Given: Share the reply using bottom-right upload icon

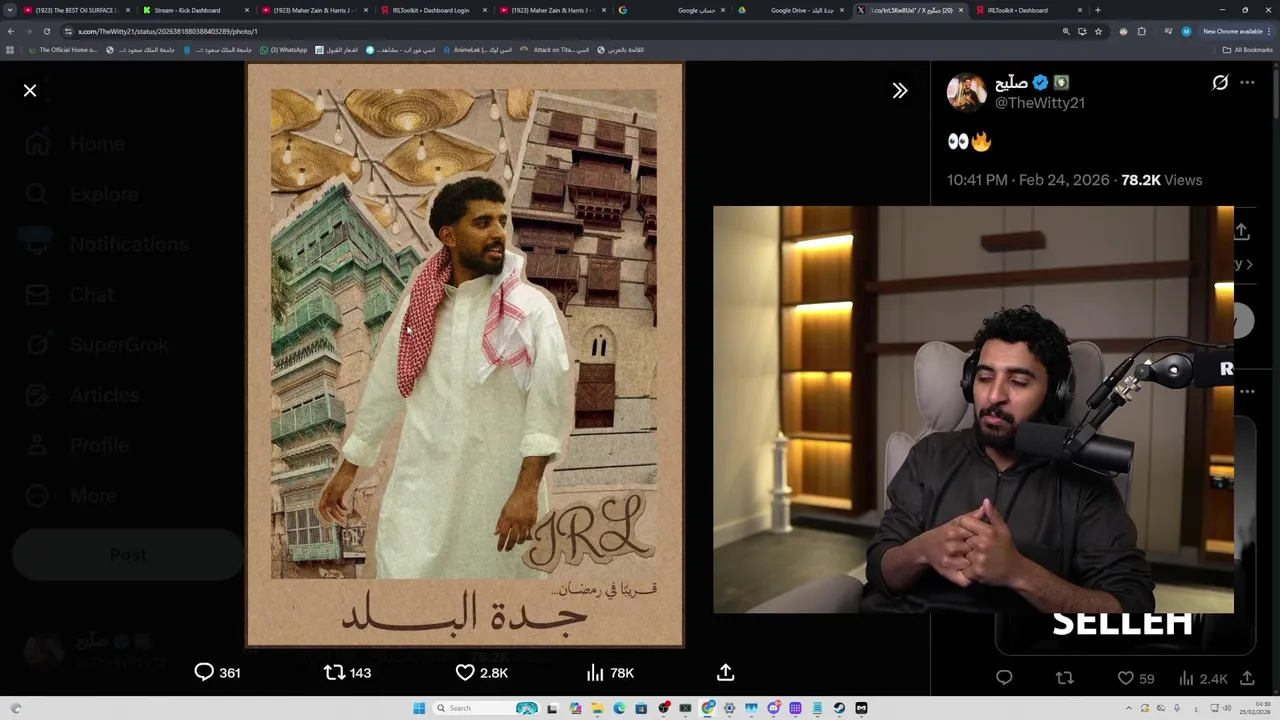Looking at the screenshot, I should (1247, 679).
